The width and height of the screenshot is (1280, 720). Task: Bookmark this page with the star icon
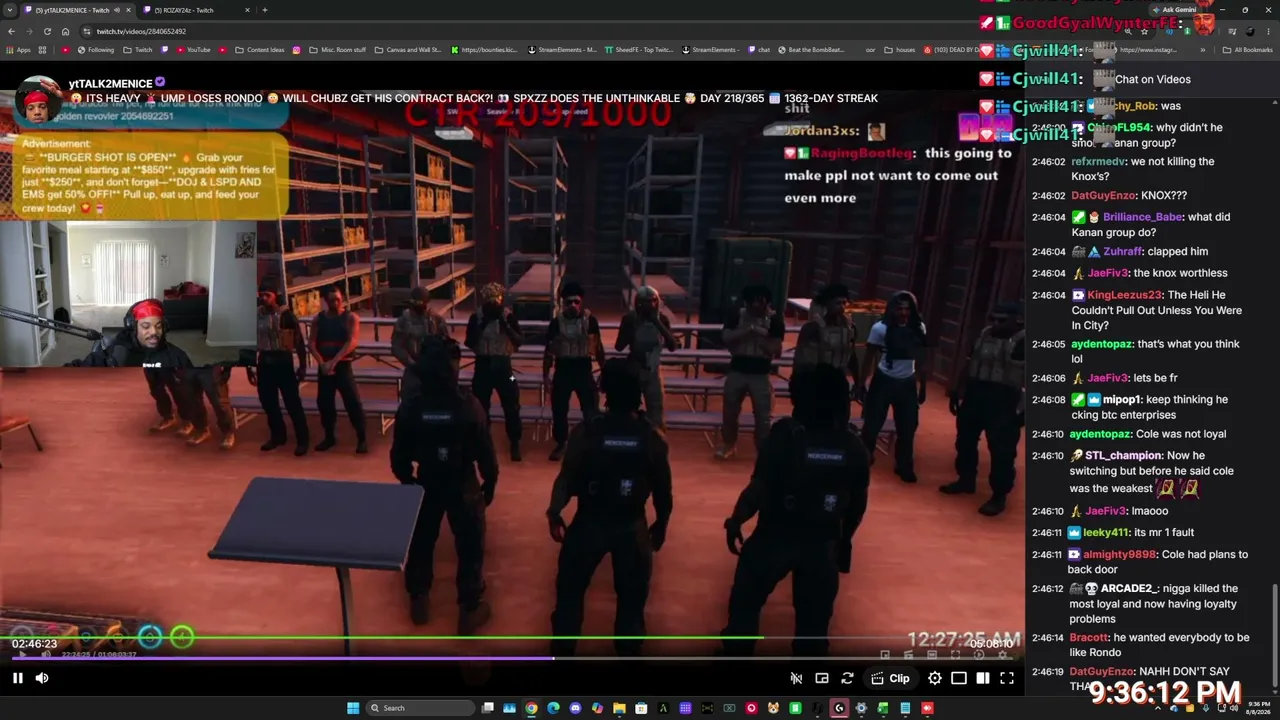coord(1146,31)
